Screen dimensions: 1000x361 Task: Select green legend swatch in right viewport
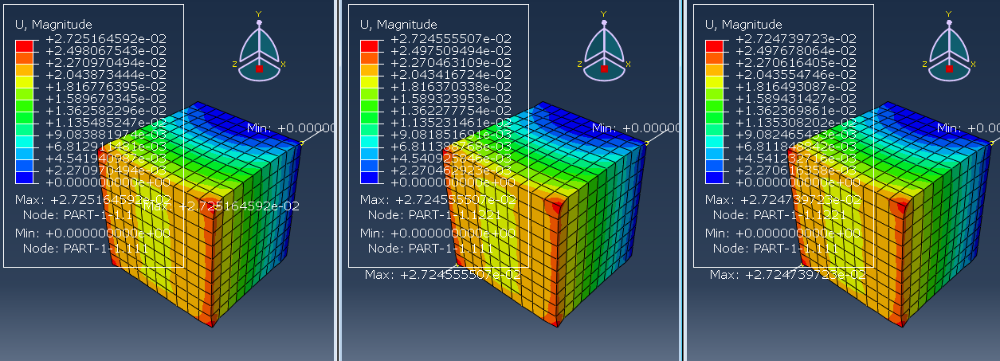tap(713, 105)
